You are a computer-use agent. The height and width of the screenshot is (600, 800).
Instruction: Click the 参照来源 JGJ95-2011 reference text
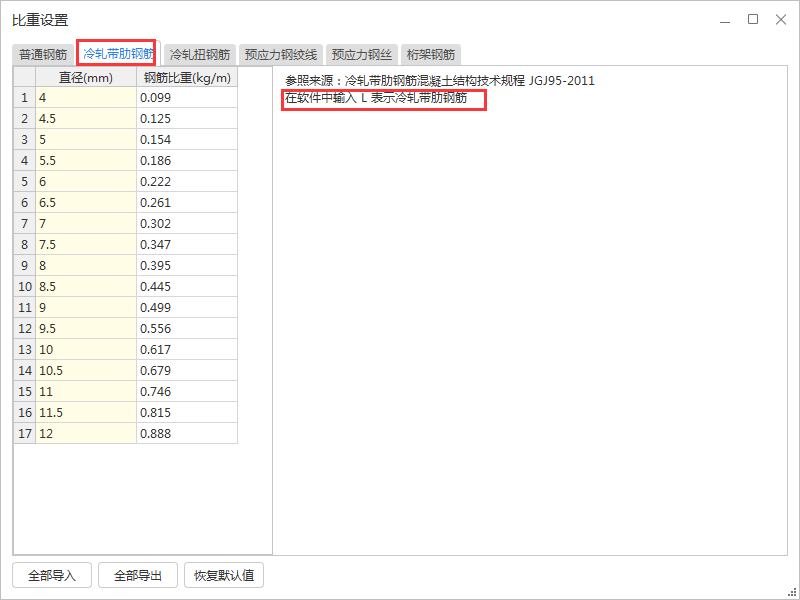pos(440,81)
